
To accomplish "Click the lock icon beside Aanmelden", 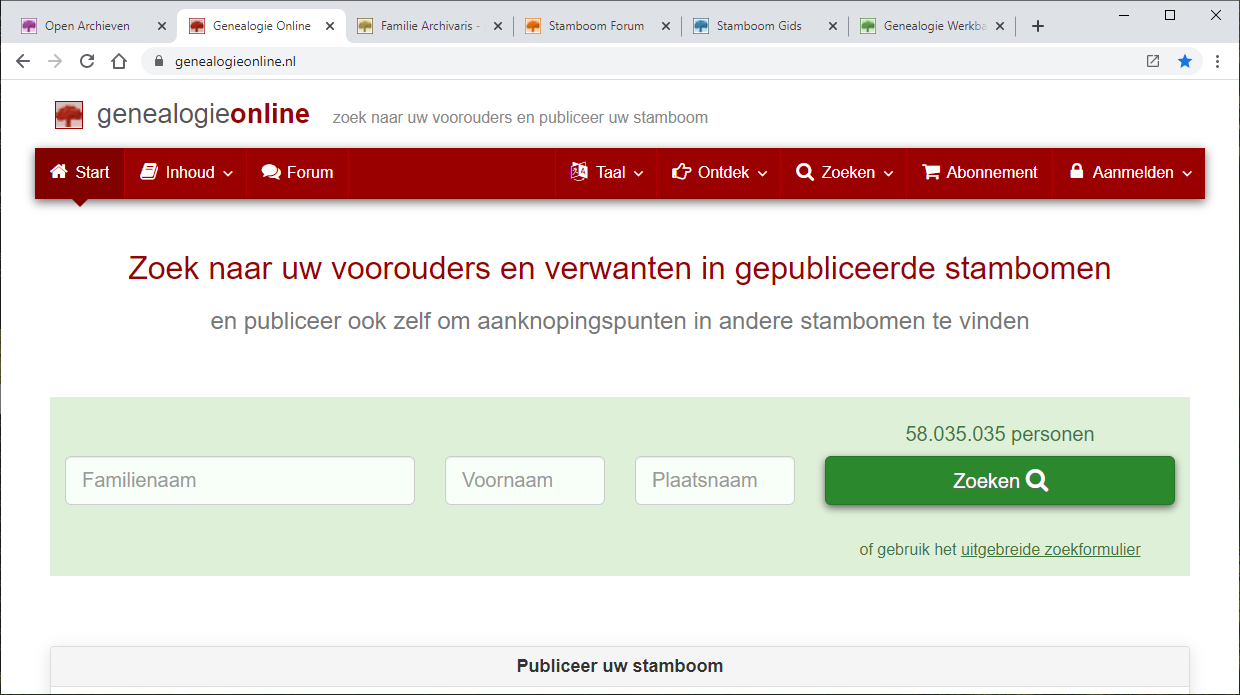I will 1077,171.
